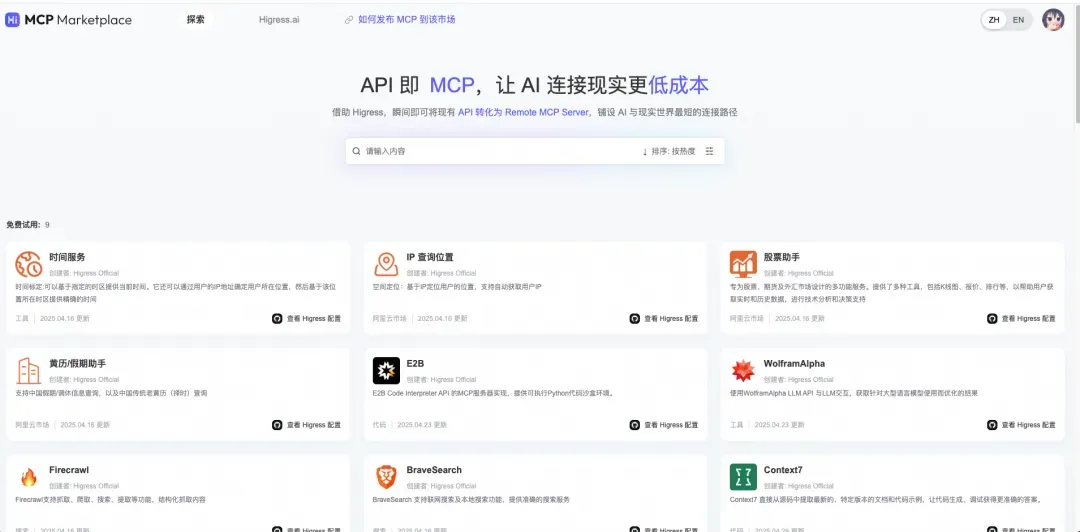Click the 股票助手 chart icon
The height and width of the screenshot is (532, 1080).
(743, 264)
